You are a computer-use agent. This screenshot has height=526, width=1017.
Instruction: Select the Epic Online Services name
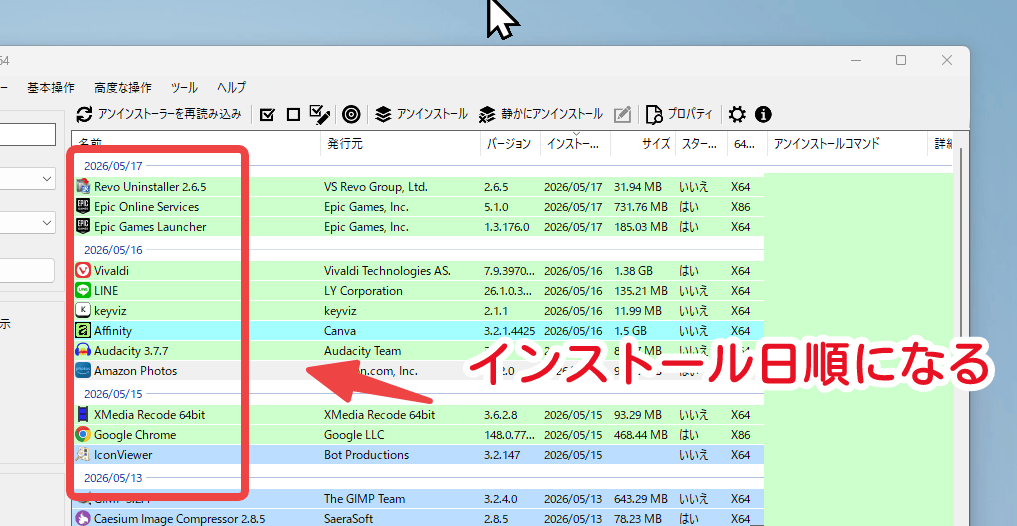pos(147,207)
